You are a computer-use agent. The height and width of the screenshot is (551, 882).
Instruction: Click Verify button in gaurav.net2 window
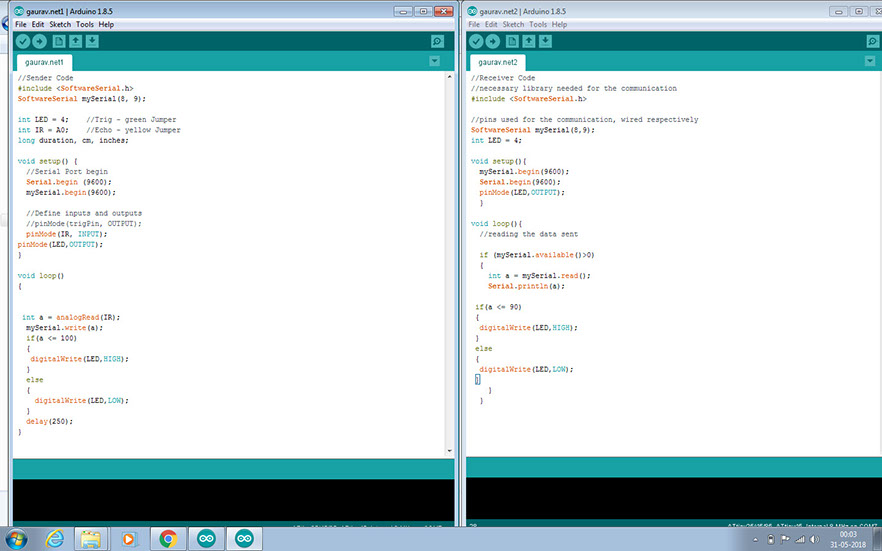click(476, 41)
